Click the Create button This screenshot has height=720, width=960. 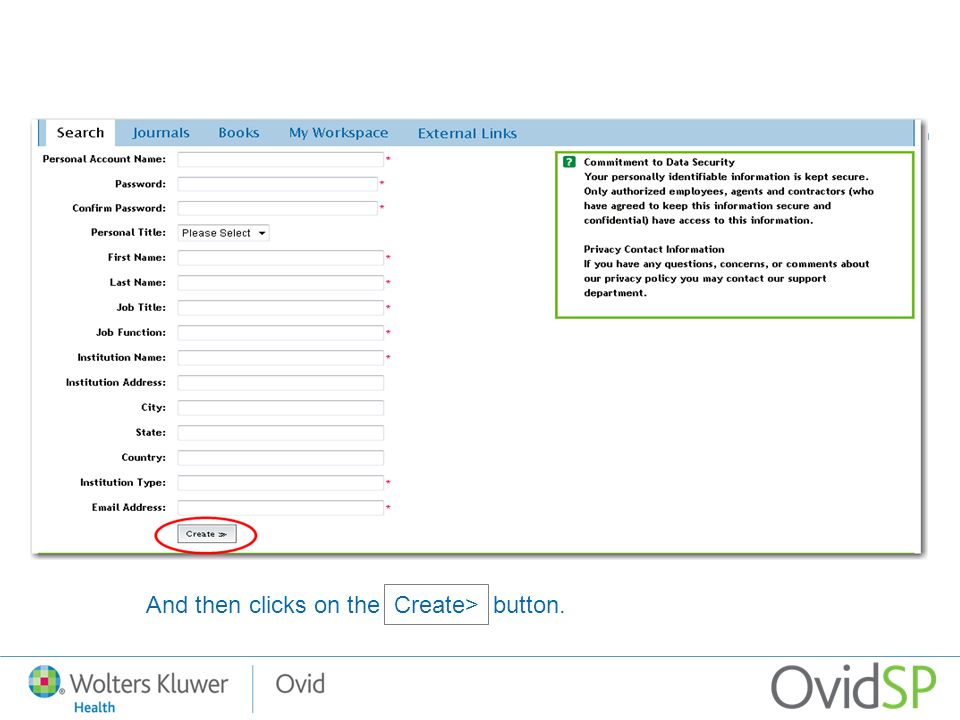pos(206,534)
